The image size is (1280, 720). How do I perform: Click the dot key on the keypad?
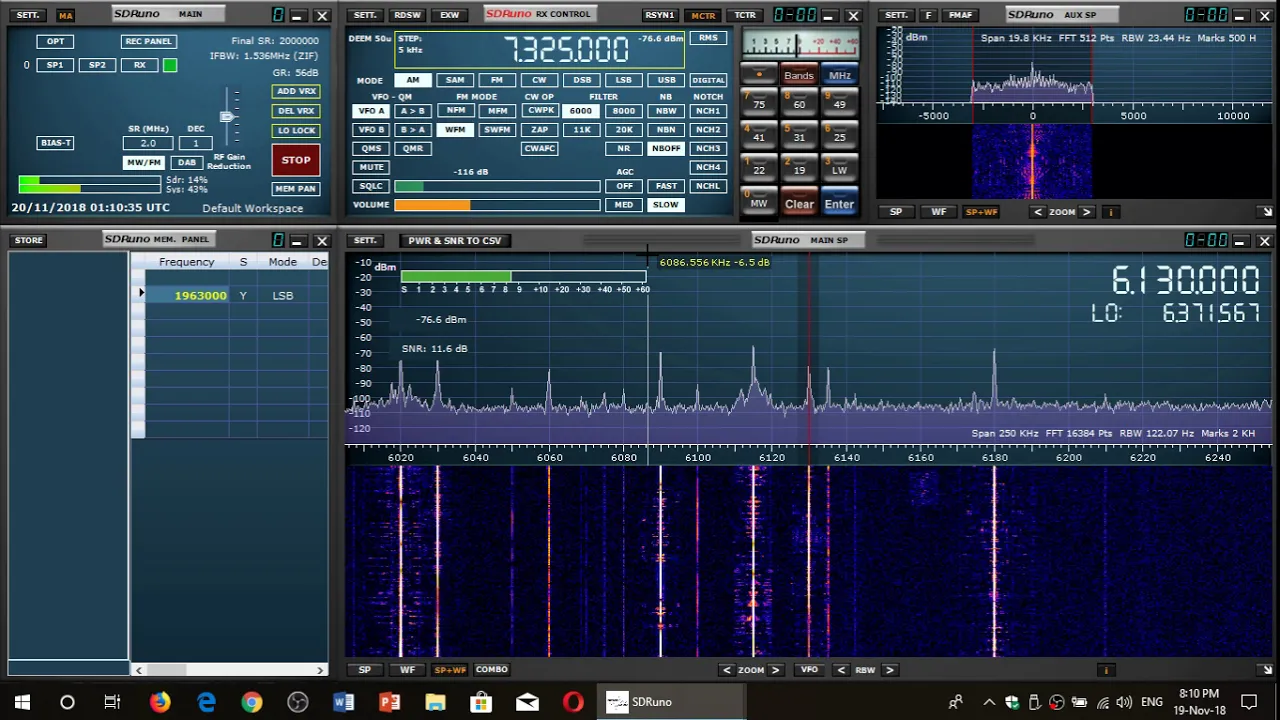pos(759,75)
